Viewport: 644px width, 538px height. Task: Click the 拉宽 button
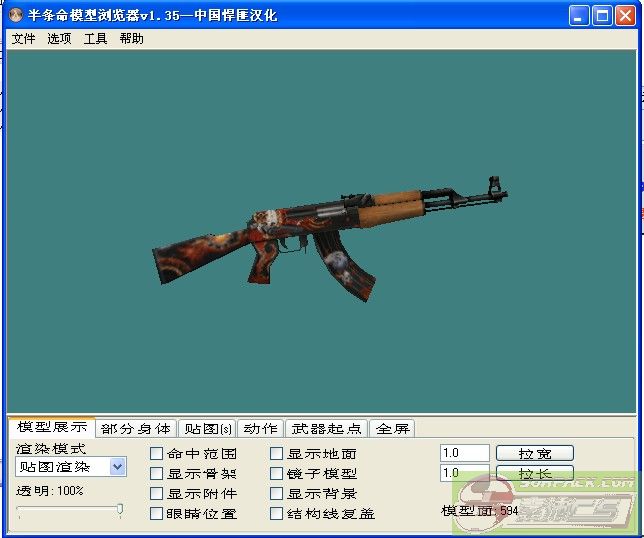pyautogui.click(x=535, y=453)
